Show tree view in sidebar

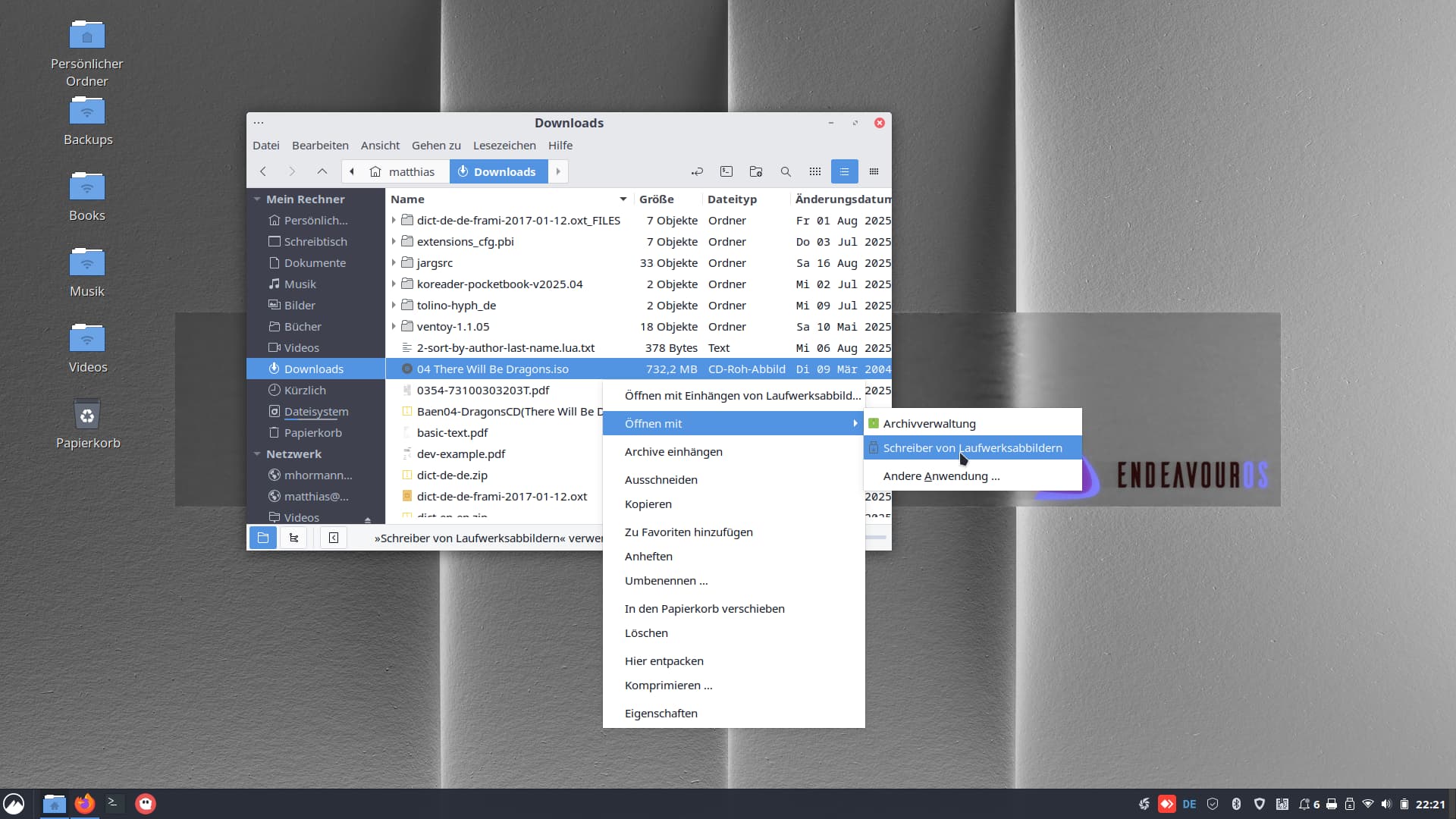click(293, 538)
